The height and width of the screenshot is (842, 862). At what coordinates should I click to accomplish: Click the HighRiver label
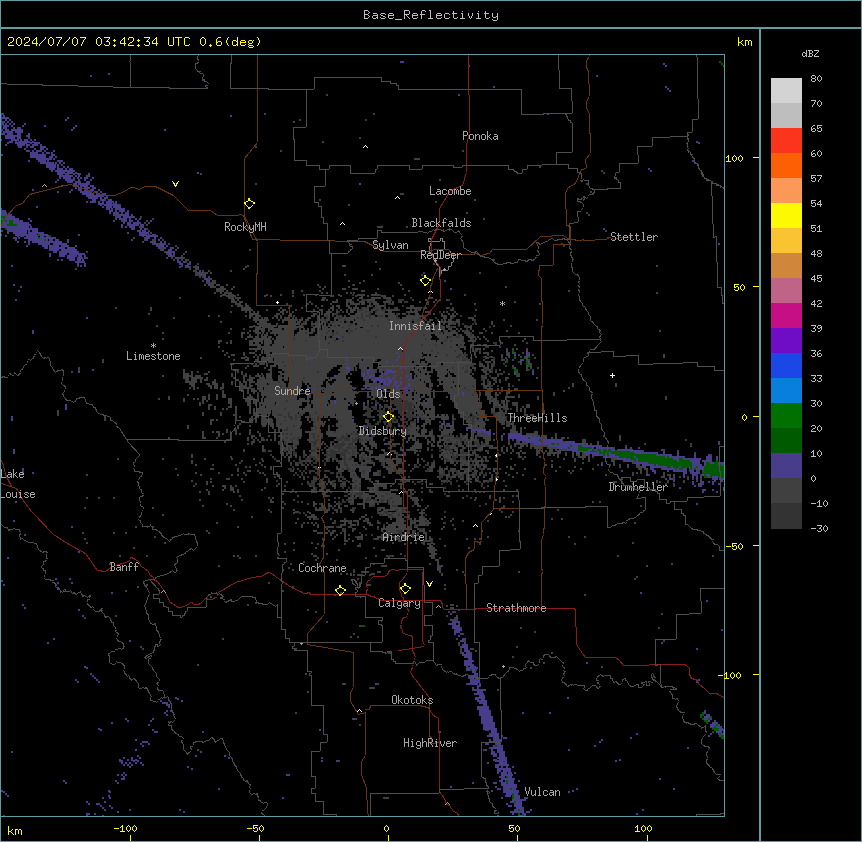click(430, 743)
